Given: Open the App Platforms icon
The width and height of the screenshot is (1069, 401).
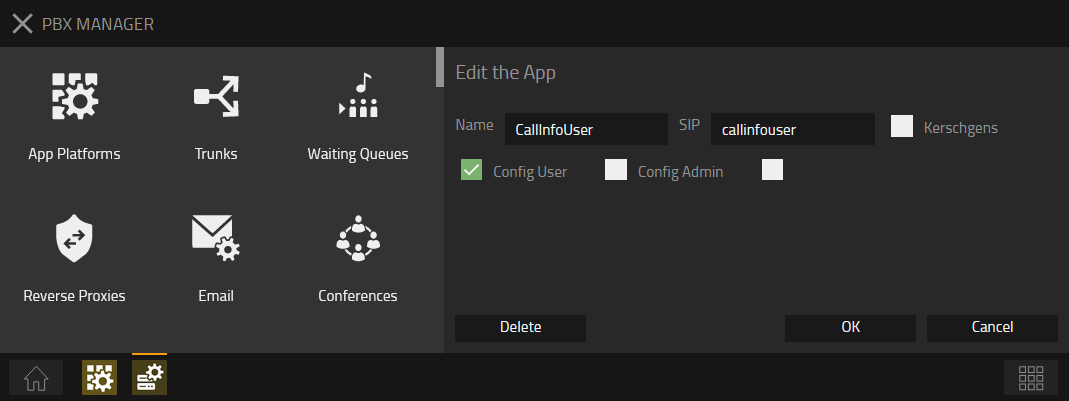Looking at the screenshot, I should pos(75,96).
